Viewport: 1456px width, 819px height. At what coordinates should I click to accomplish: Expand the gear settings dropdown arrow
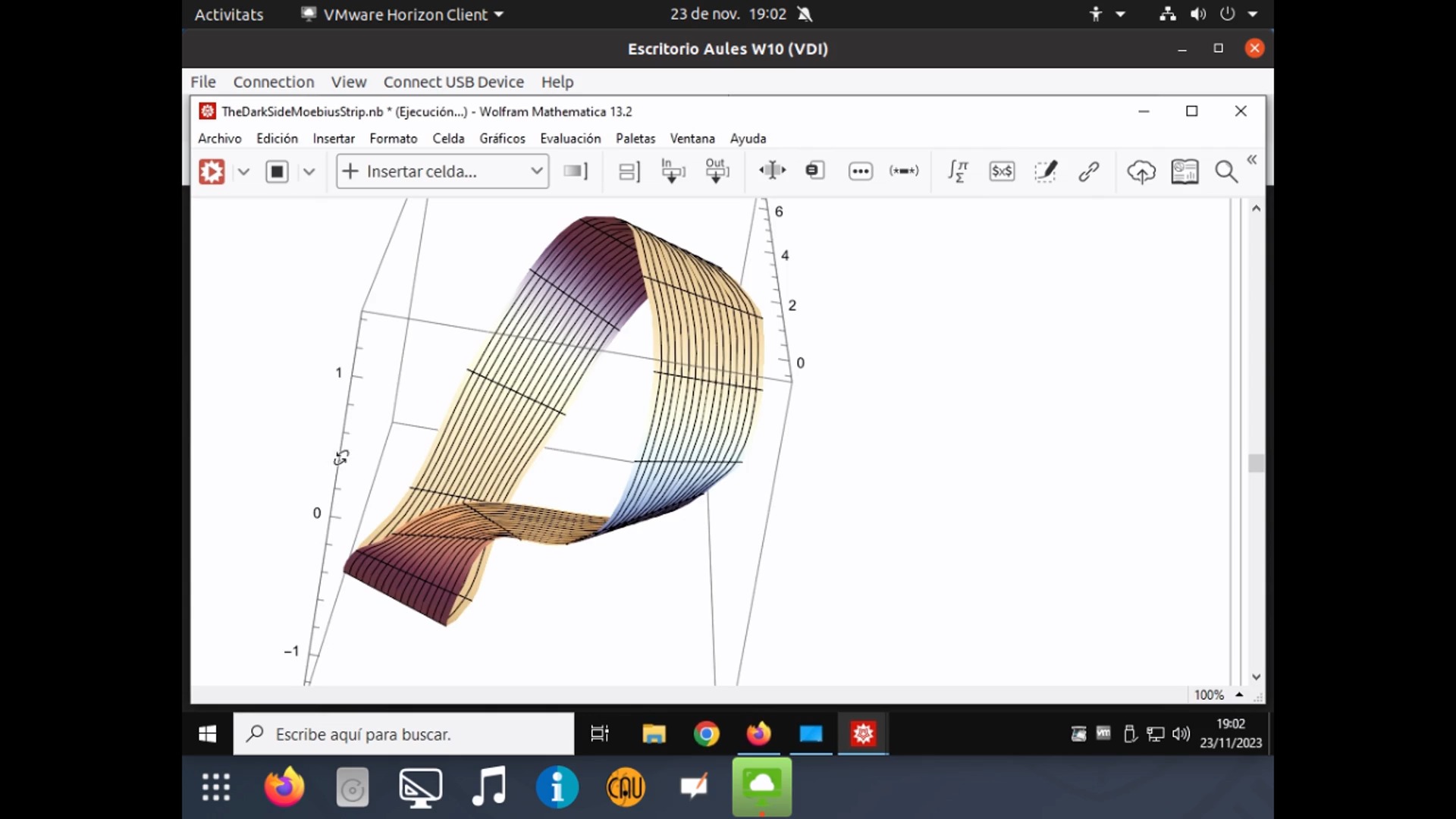point(243,171)
